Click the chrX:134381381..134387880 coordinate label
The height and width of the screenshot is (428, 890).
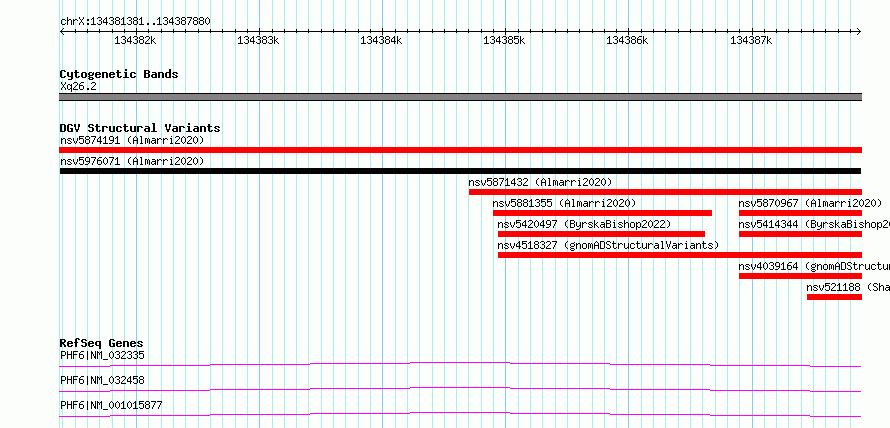(135, 22)
